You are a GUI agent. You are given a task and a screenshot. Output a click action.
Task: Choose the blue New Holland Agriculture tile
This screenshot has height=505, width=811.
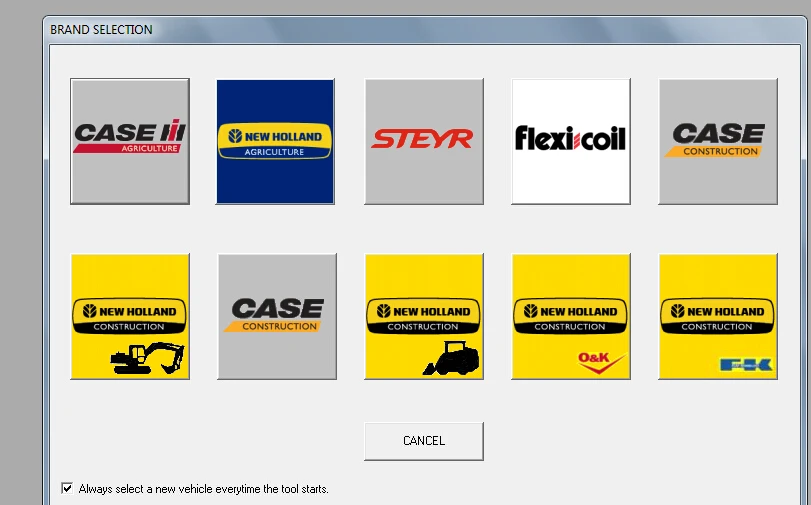(x=275, y=141)
